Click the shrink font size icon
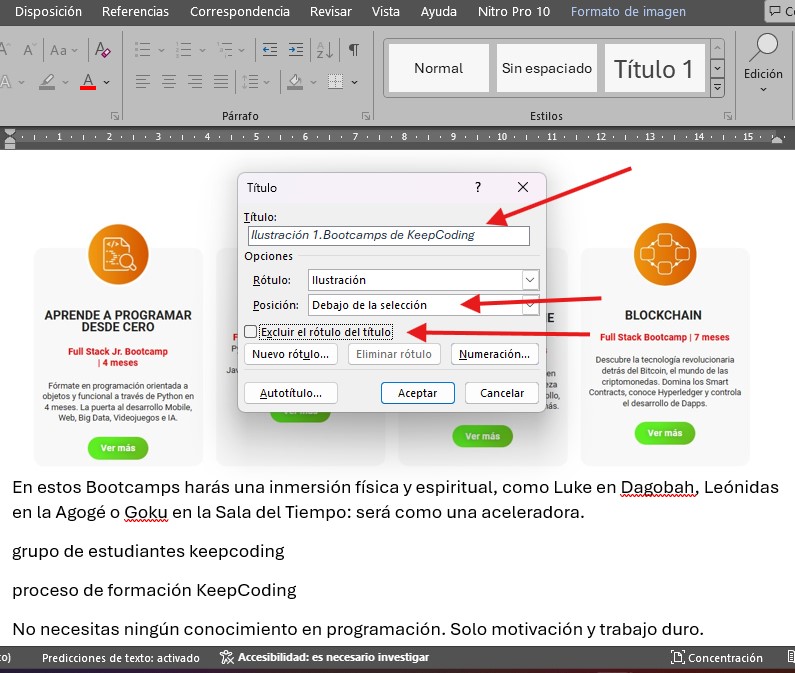This screenshot has width=795, height=673. (x=28, y=50)
